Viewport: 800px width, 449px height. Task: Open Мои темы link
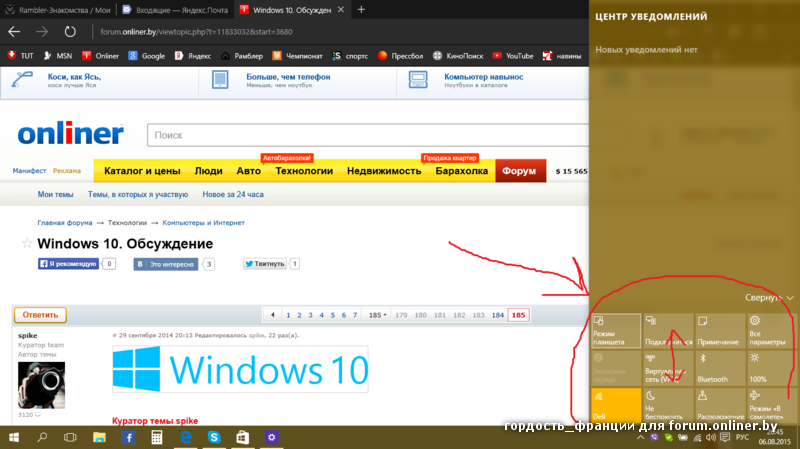[55, 194]
